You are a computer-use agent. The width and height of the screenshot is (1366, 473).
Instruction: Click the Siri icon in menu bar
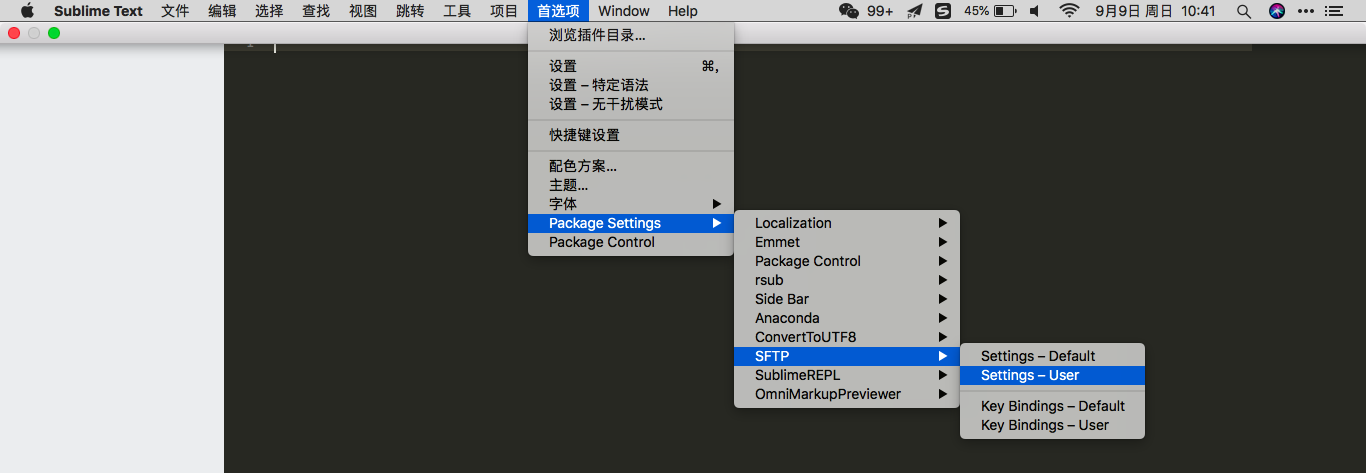click(x=1276, y=11)
